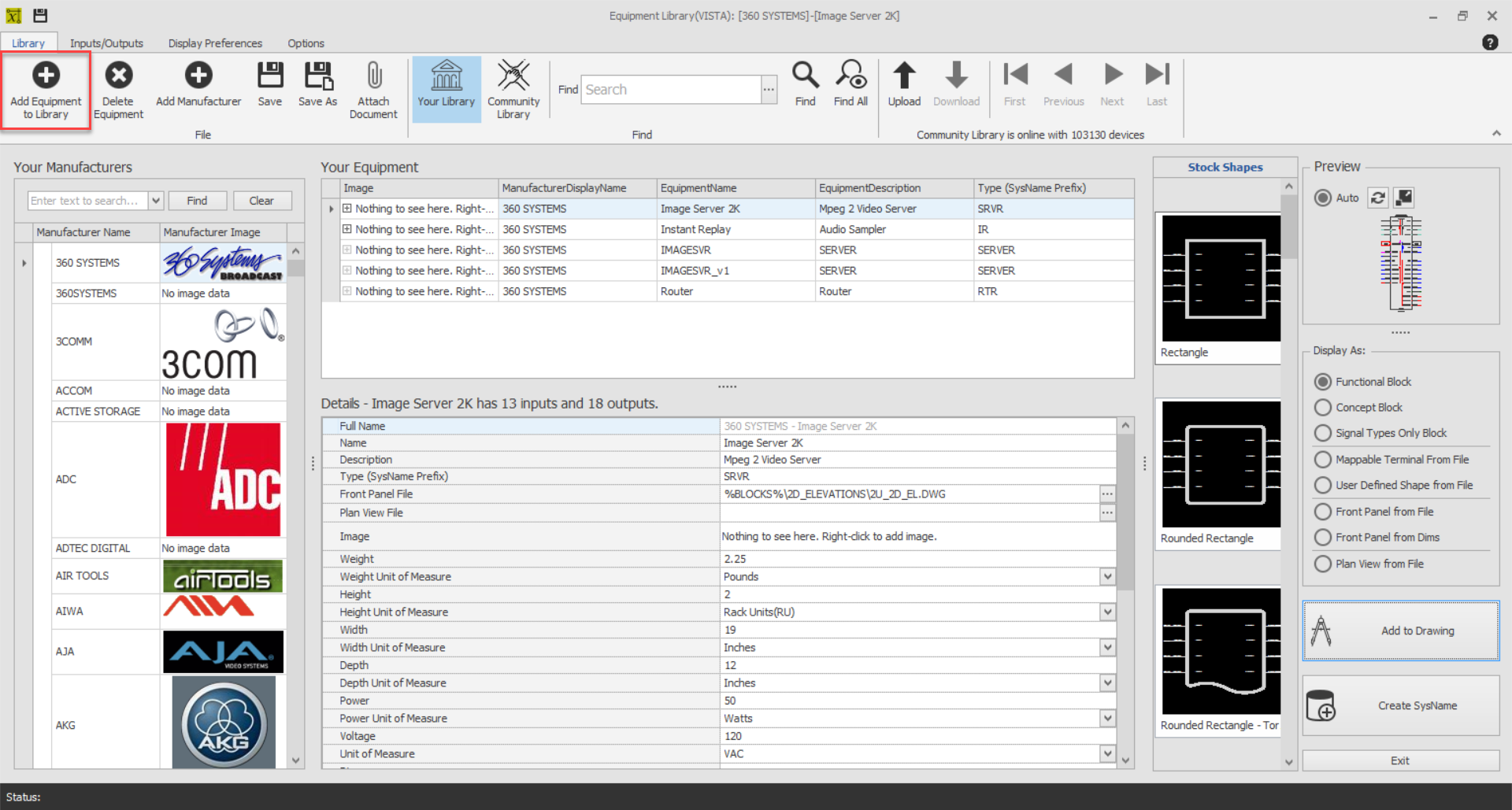Click the Create SysName button
Viewport: 1512px width, 810px height.
(x=1401, y=705)
